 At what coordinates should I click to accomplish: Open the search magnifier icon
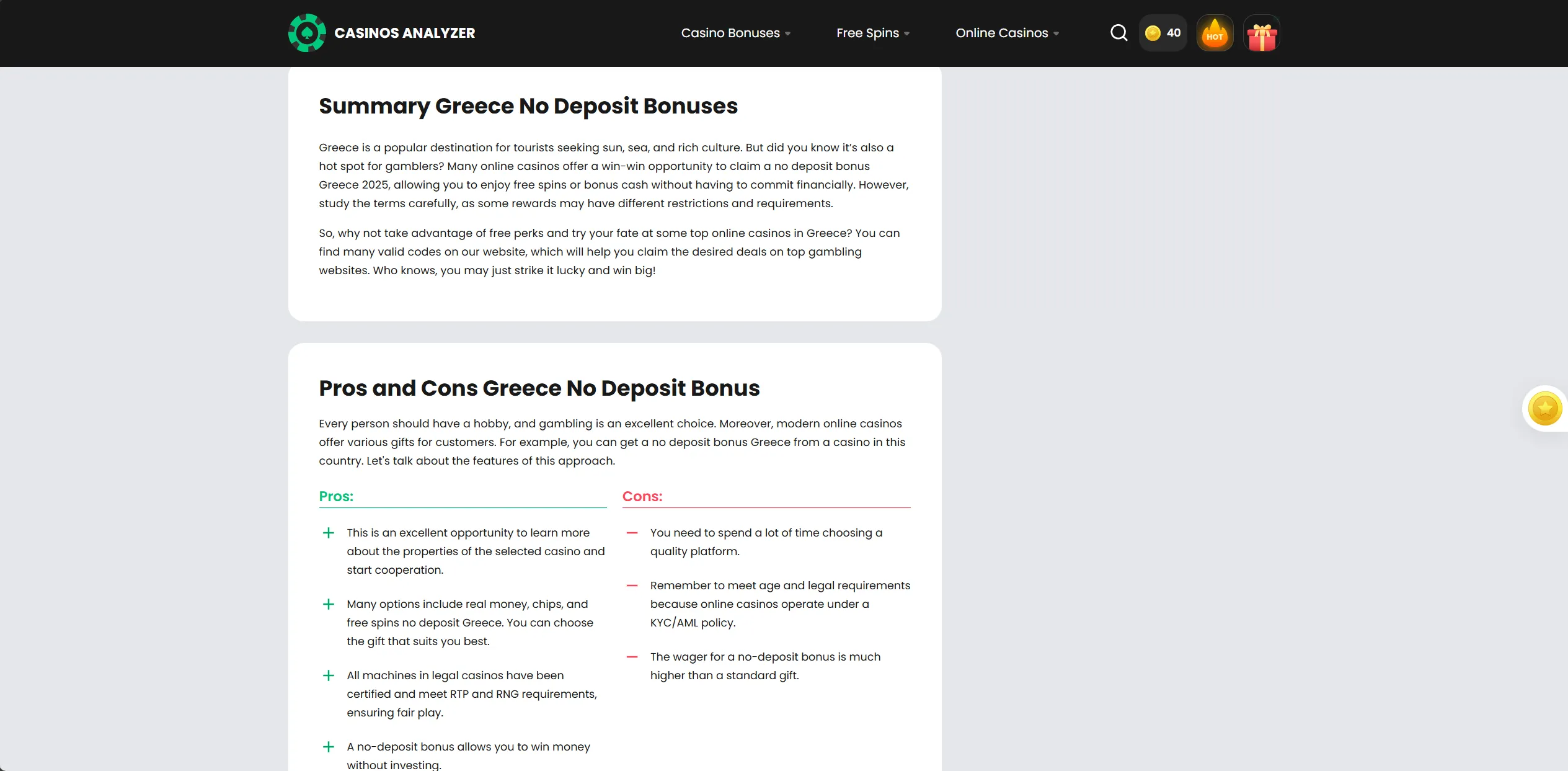[1118, 33]
